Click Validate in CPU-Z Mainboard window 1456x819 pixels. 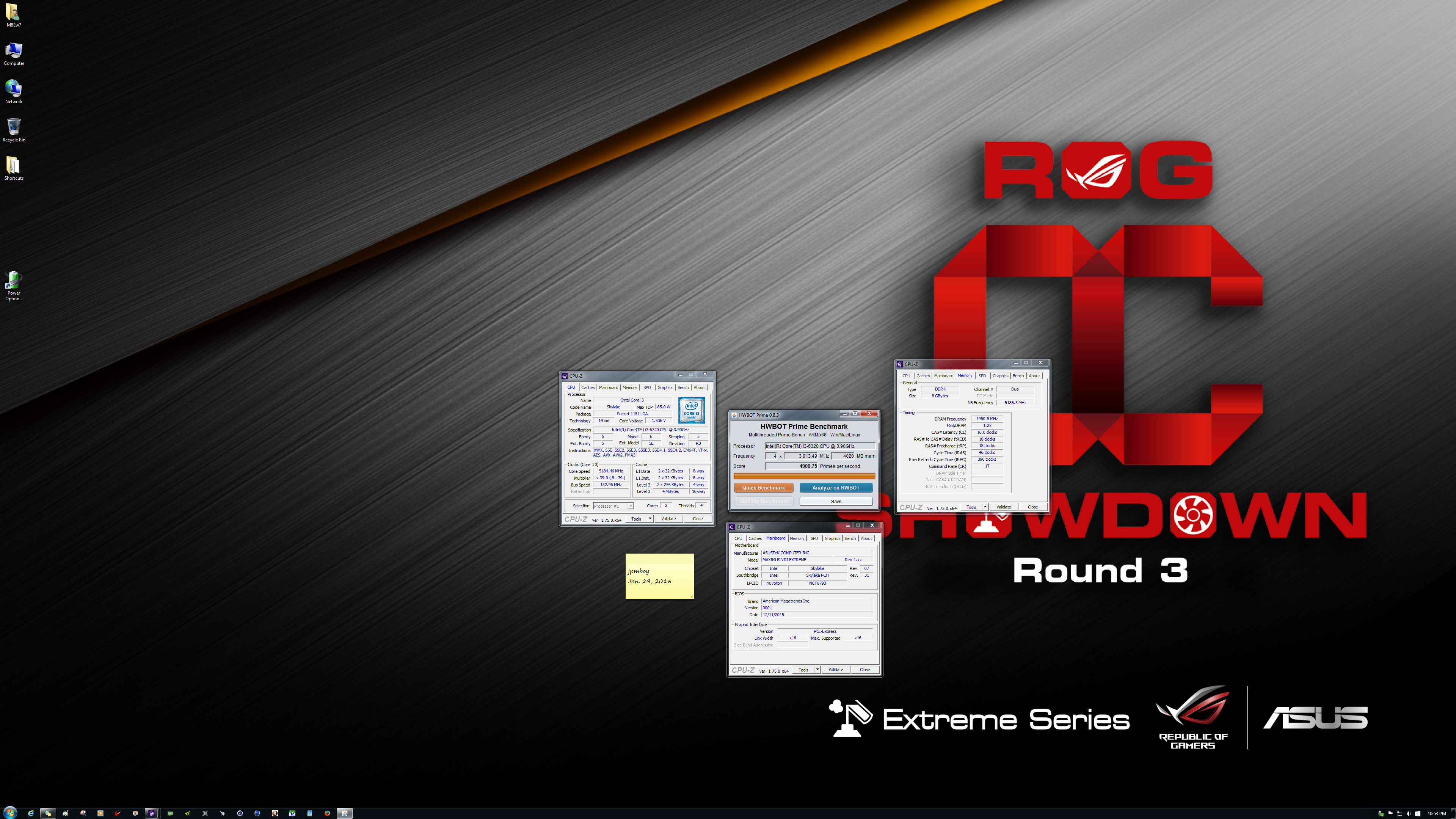click(x=836, y=669)
